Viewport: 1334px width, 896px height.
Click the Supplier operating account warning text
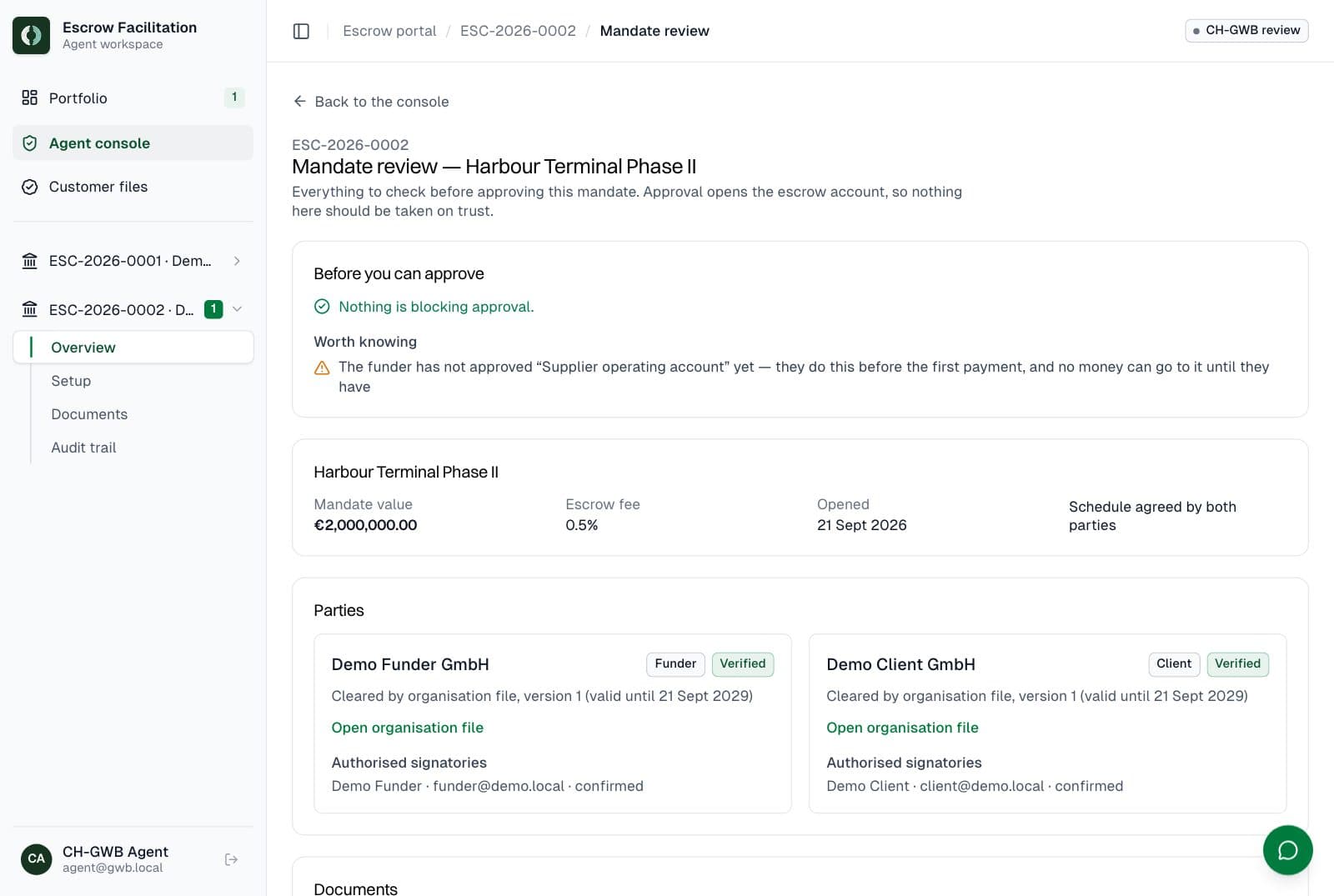804,377
